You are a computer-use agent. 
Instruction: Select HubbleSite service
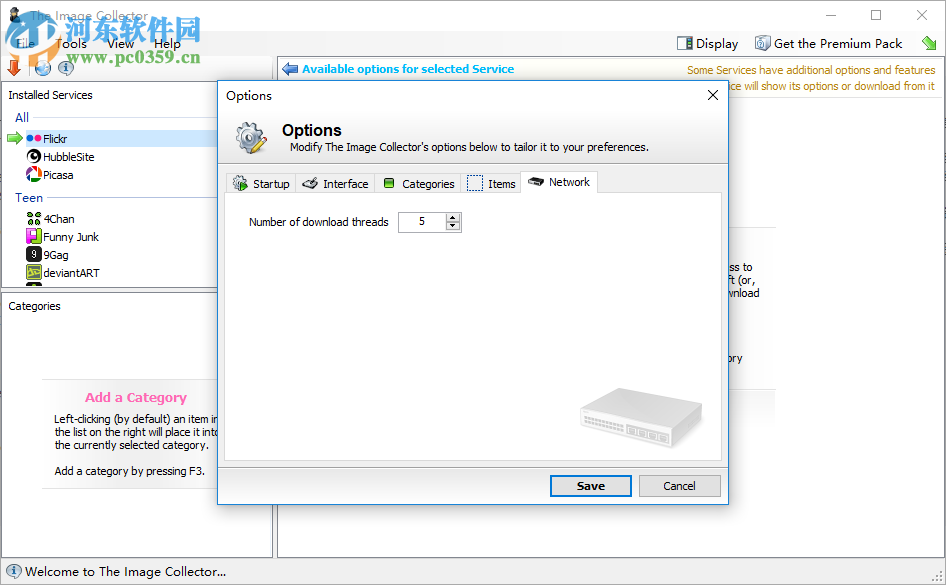[69, 157]
